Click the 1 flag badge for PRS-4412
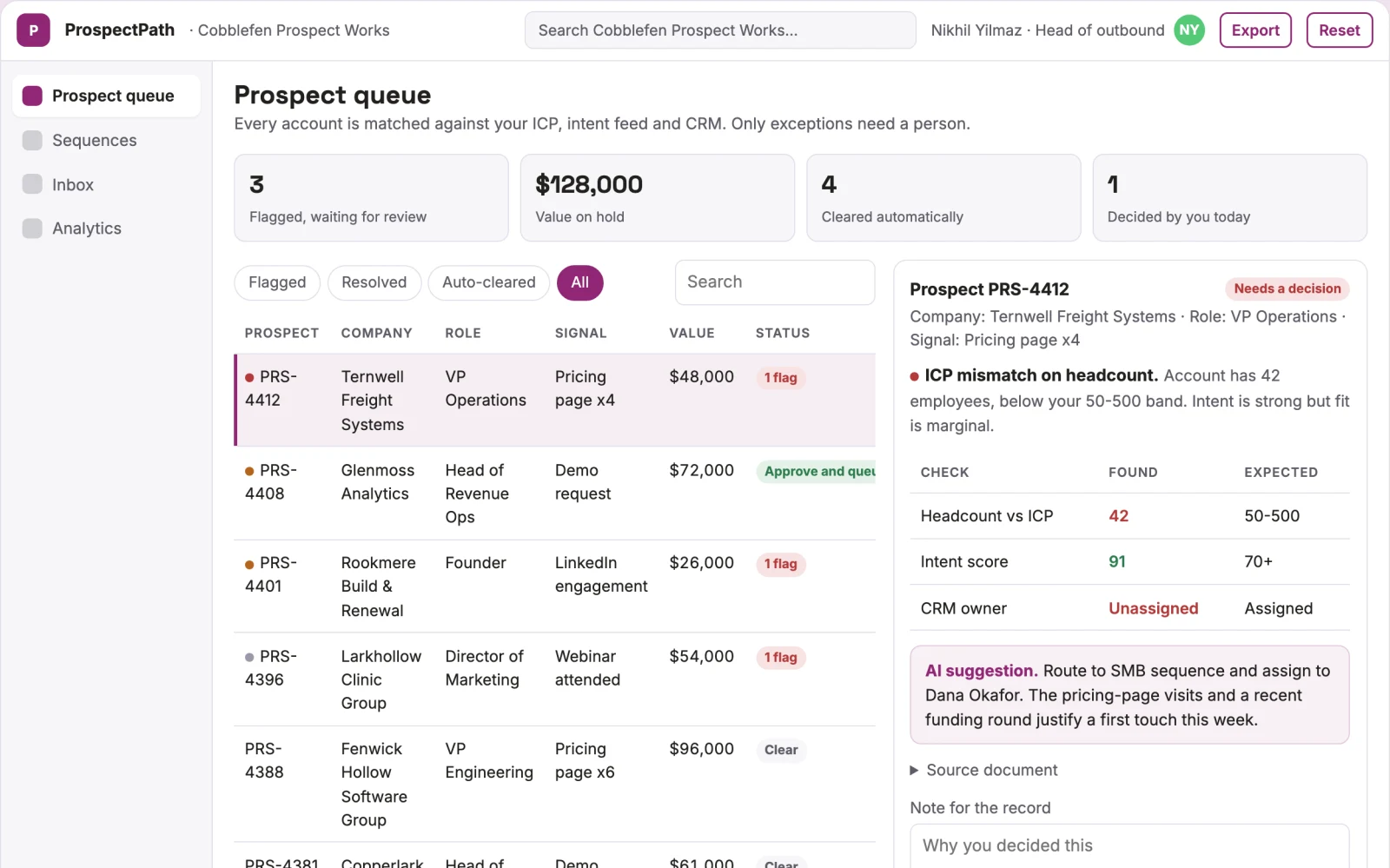Viewport: 1390px width, 868px height. pyautogui.click(x=781, y=378)
